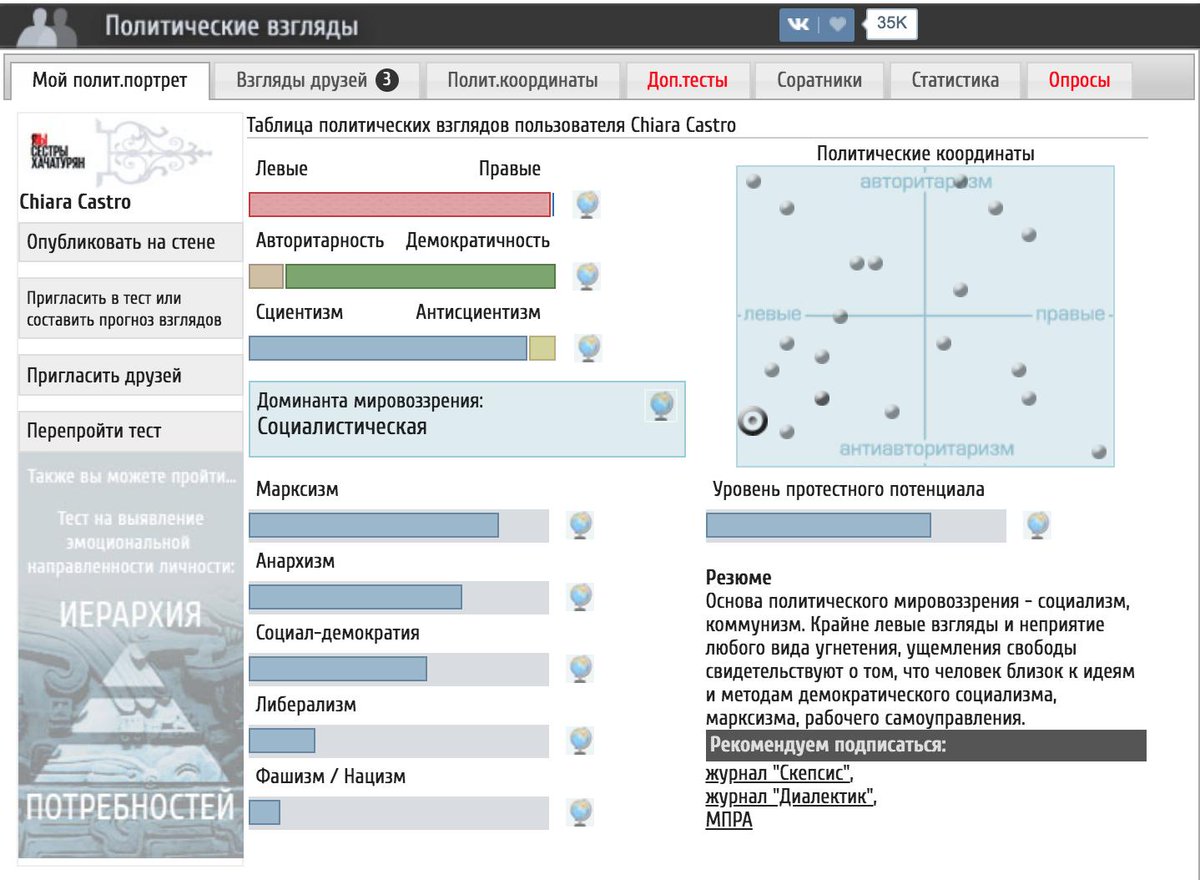This screenshot has width=1200, height=880.
Task: Open the Опросы tab
Action: click(x=1079, y=81)
